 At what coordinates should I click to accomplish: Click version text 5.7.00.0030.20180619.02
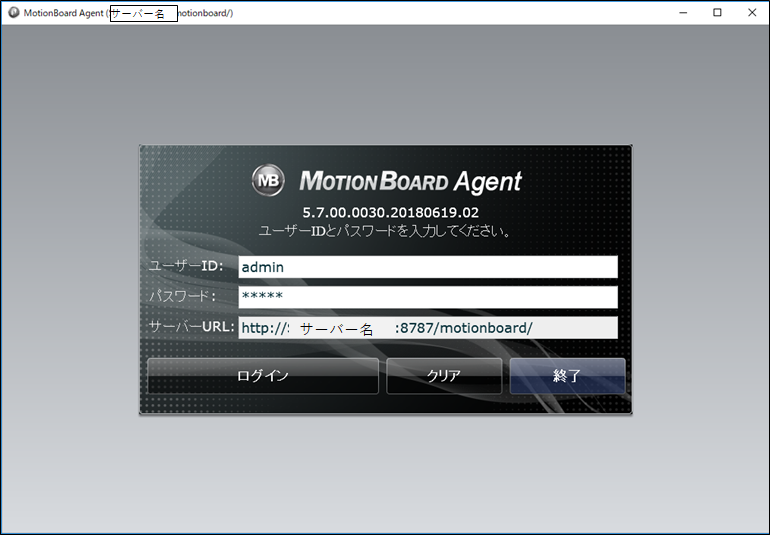(390, 213)
